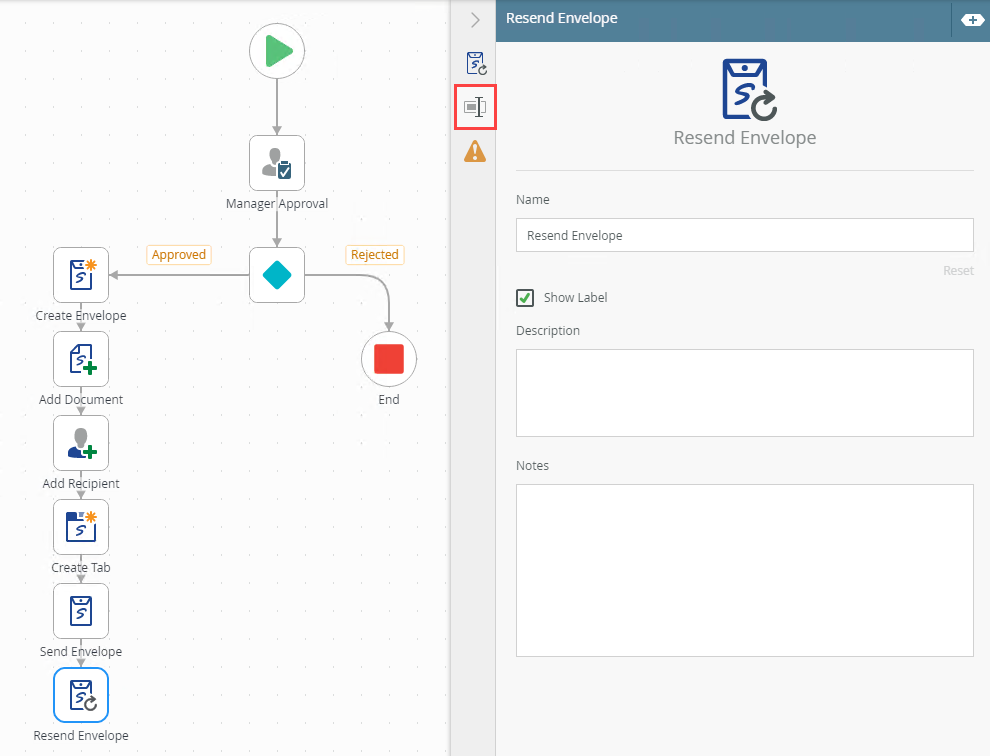Select the Send Envelope step icon

81,611
